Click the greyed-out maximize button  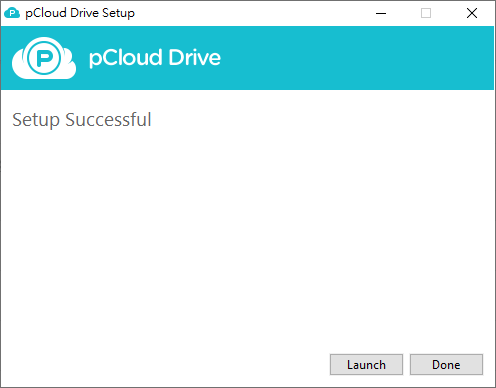point(426,13)
